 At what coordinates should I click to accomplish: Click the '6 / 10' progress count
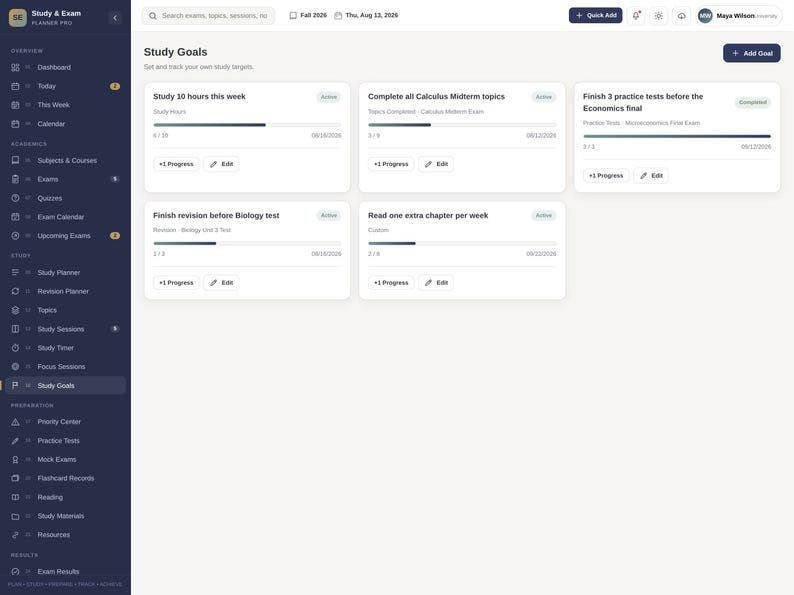(x=161, y=136)
